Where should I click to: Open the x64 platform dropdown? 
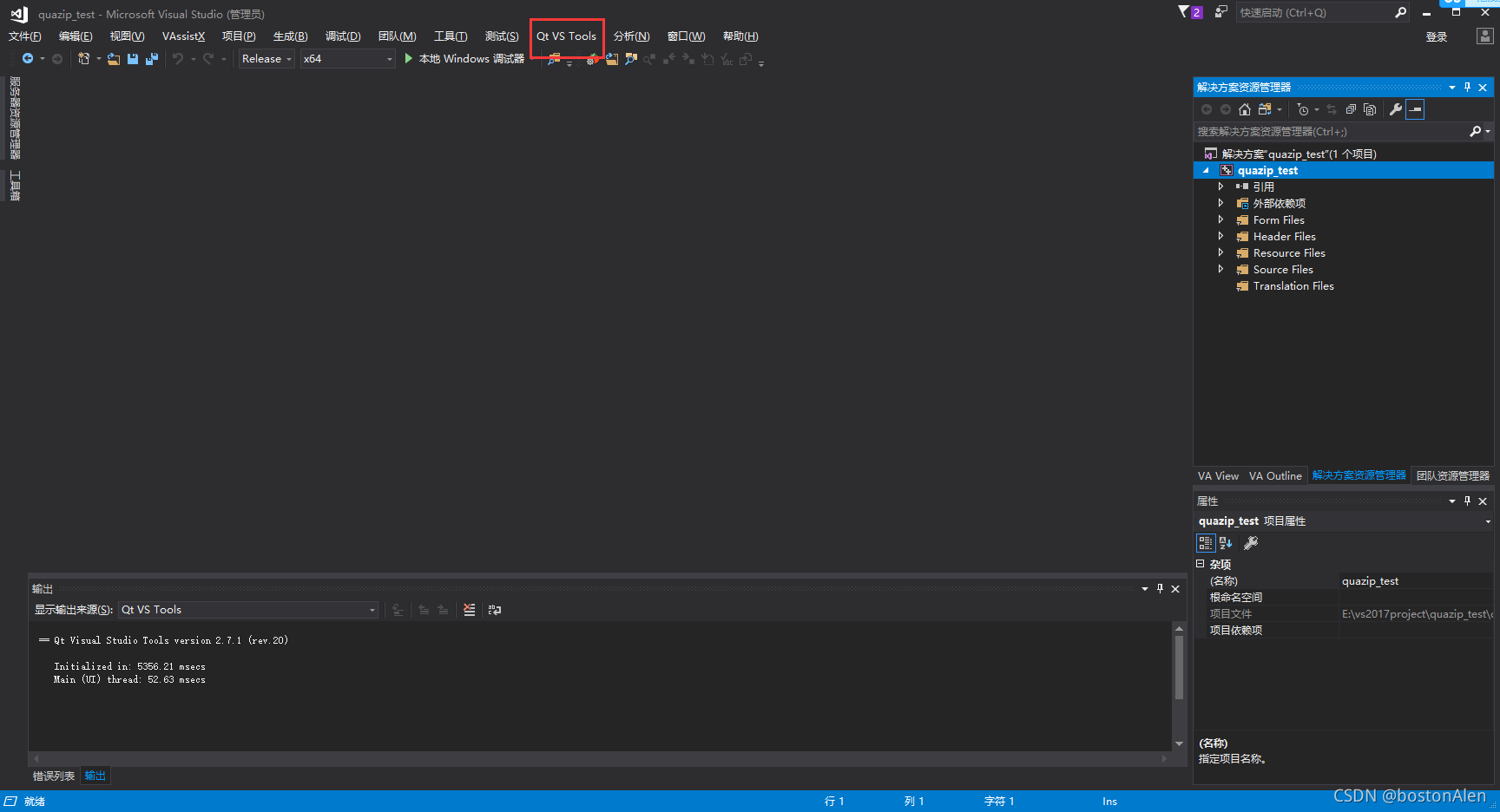click(x=348, y=59)
